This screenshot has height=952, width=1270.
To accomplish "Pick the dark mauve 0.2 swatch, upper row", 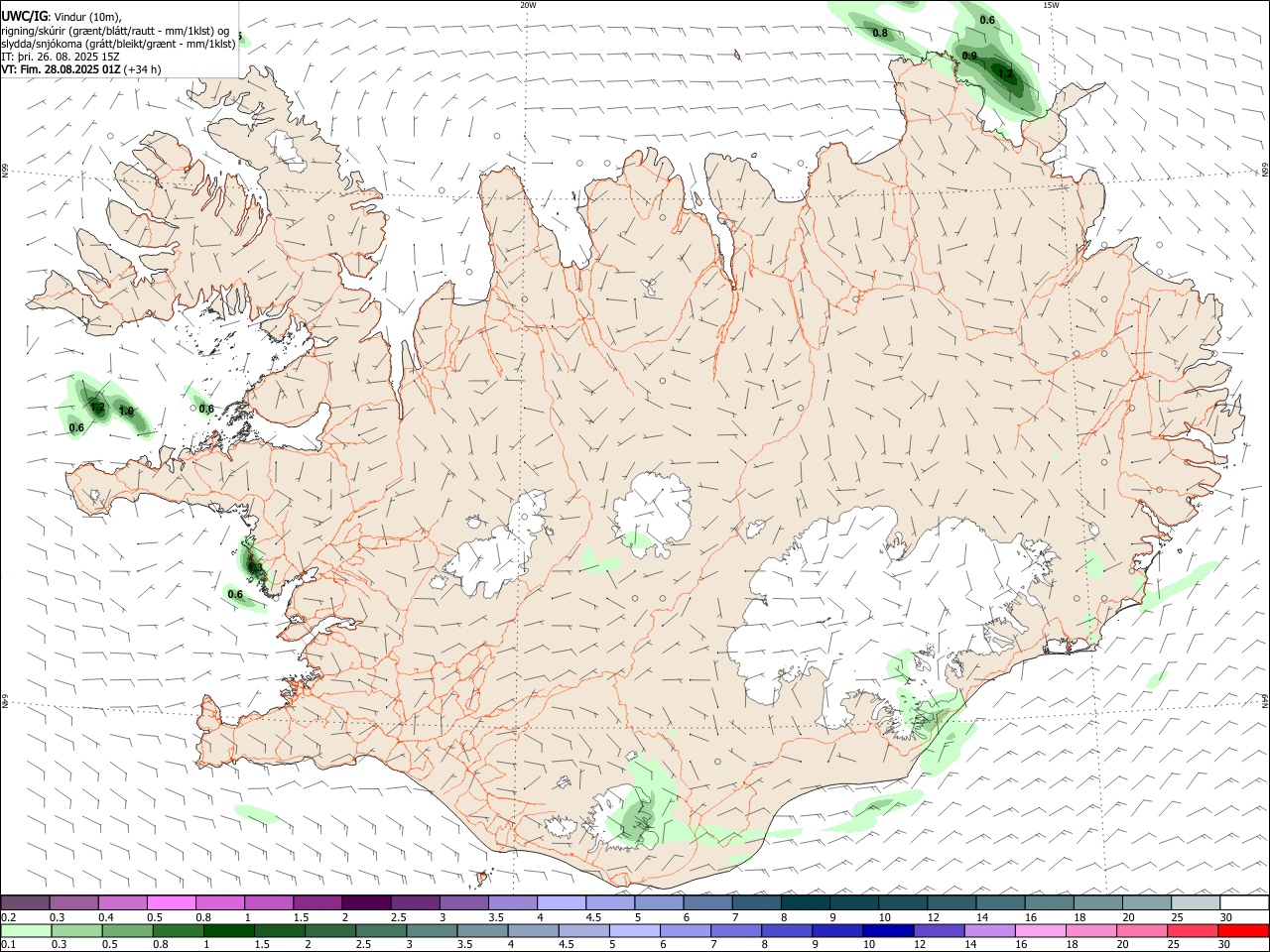I will tap(25, 902).
